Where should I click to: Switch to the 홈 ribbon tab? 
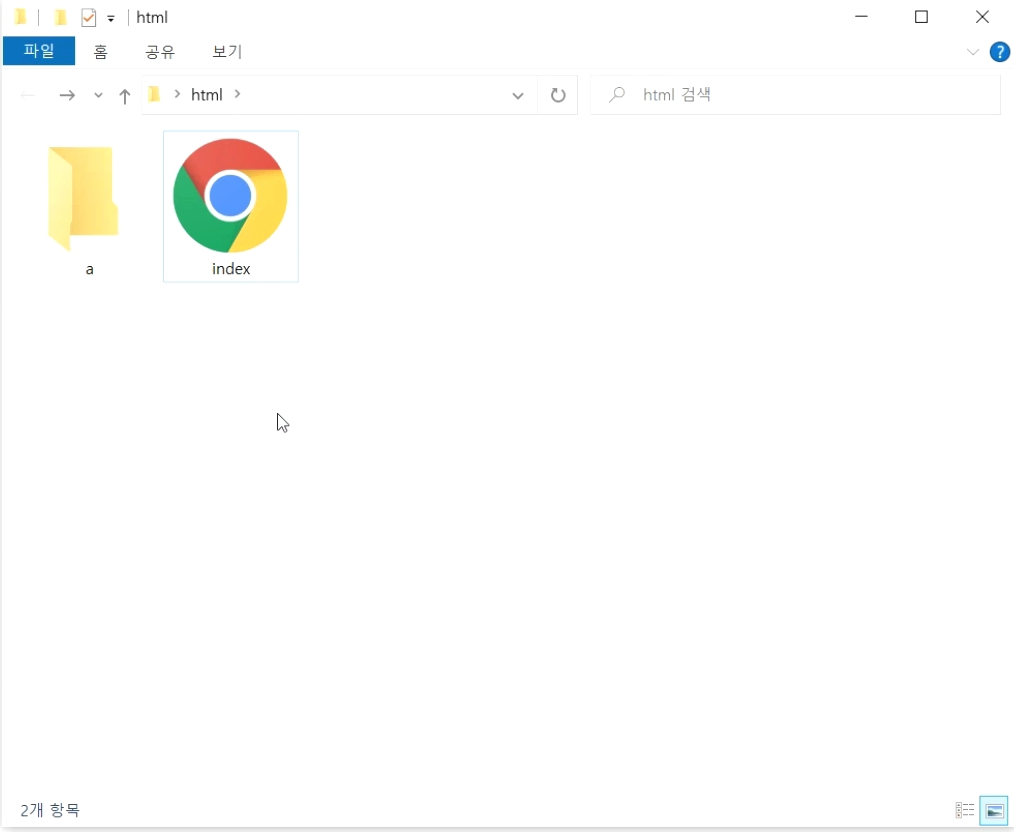point(100,52)
